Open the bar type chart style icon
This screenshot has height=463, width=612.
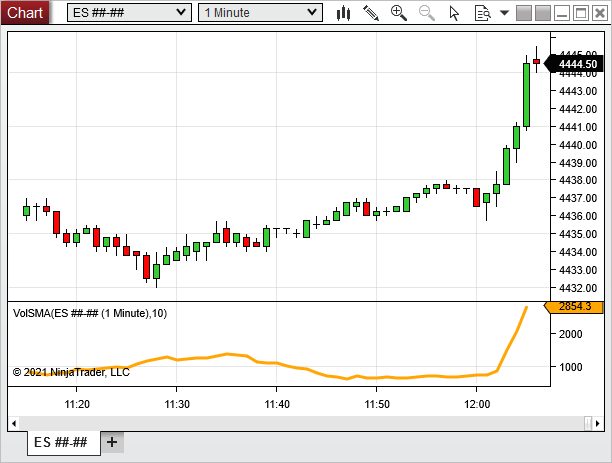click(x=344, y=13)
